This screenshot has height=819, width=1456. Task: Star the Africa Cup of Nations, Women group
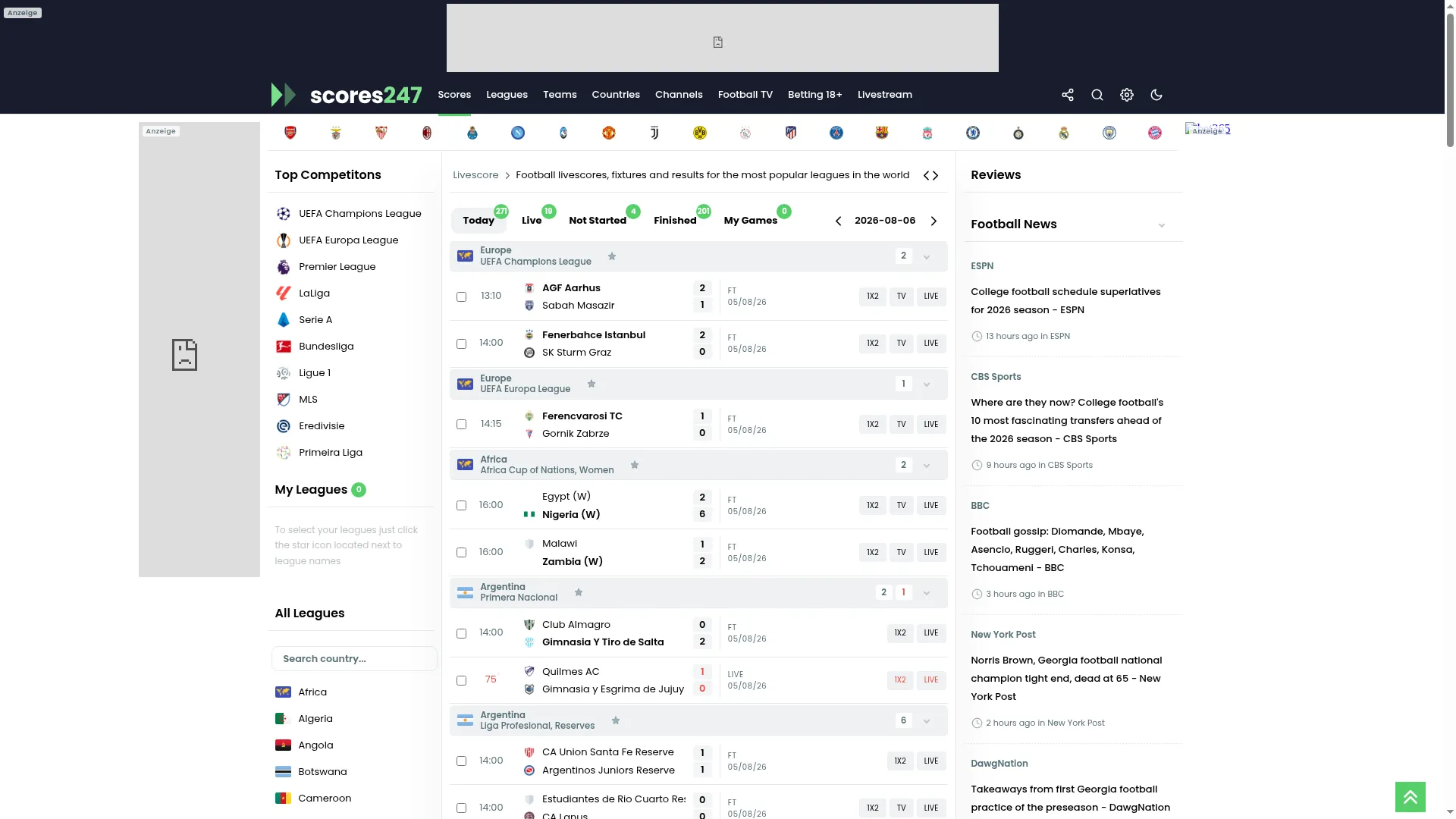pyautogui.click(x=635, y=465)
